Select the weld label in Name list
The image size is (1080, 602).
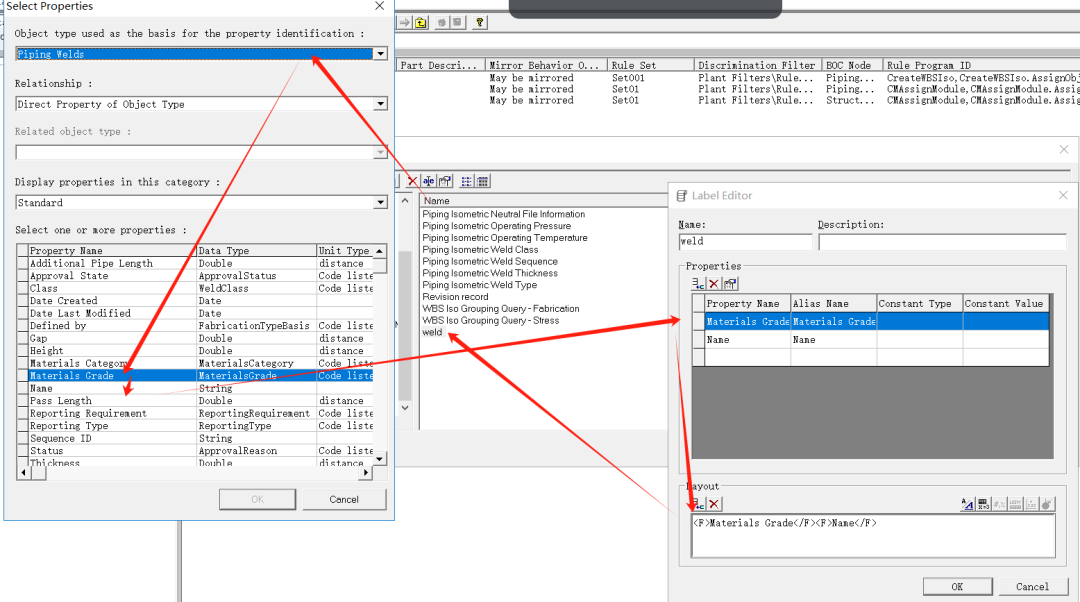433,332
